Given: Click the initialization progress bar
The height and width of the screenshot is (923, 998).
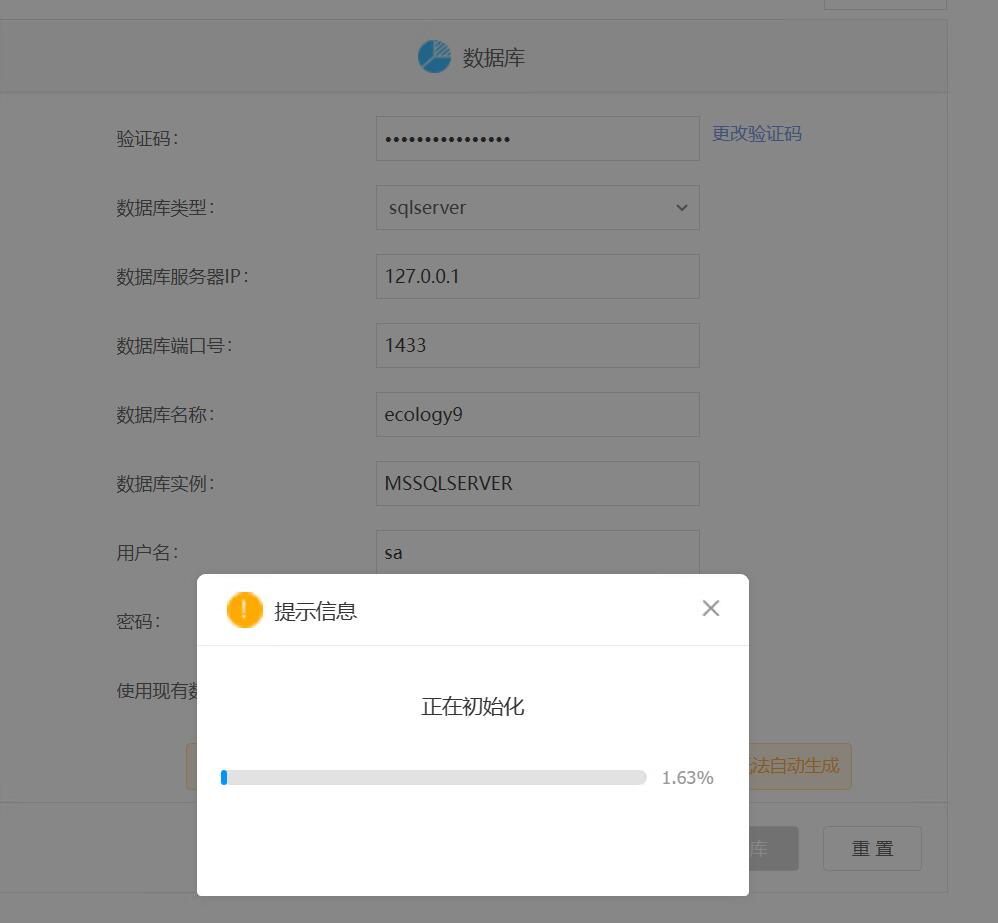Looking at the screenshot, I should pyautogui.click(x=434, y=777).
